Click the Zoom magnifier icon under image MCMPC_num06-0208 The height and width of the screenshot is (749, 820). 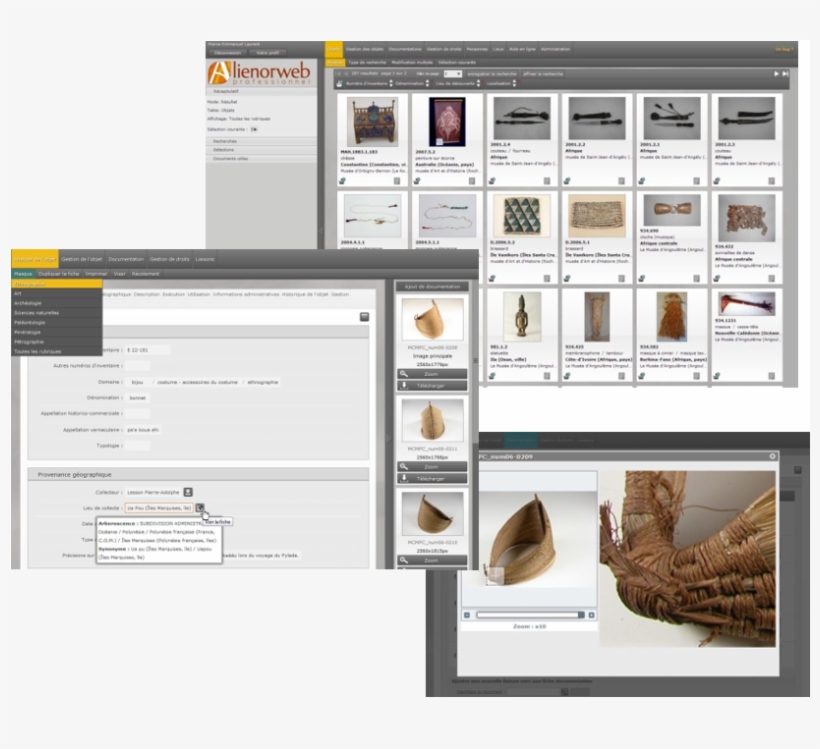pos(402,374)
